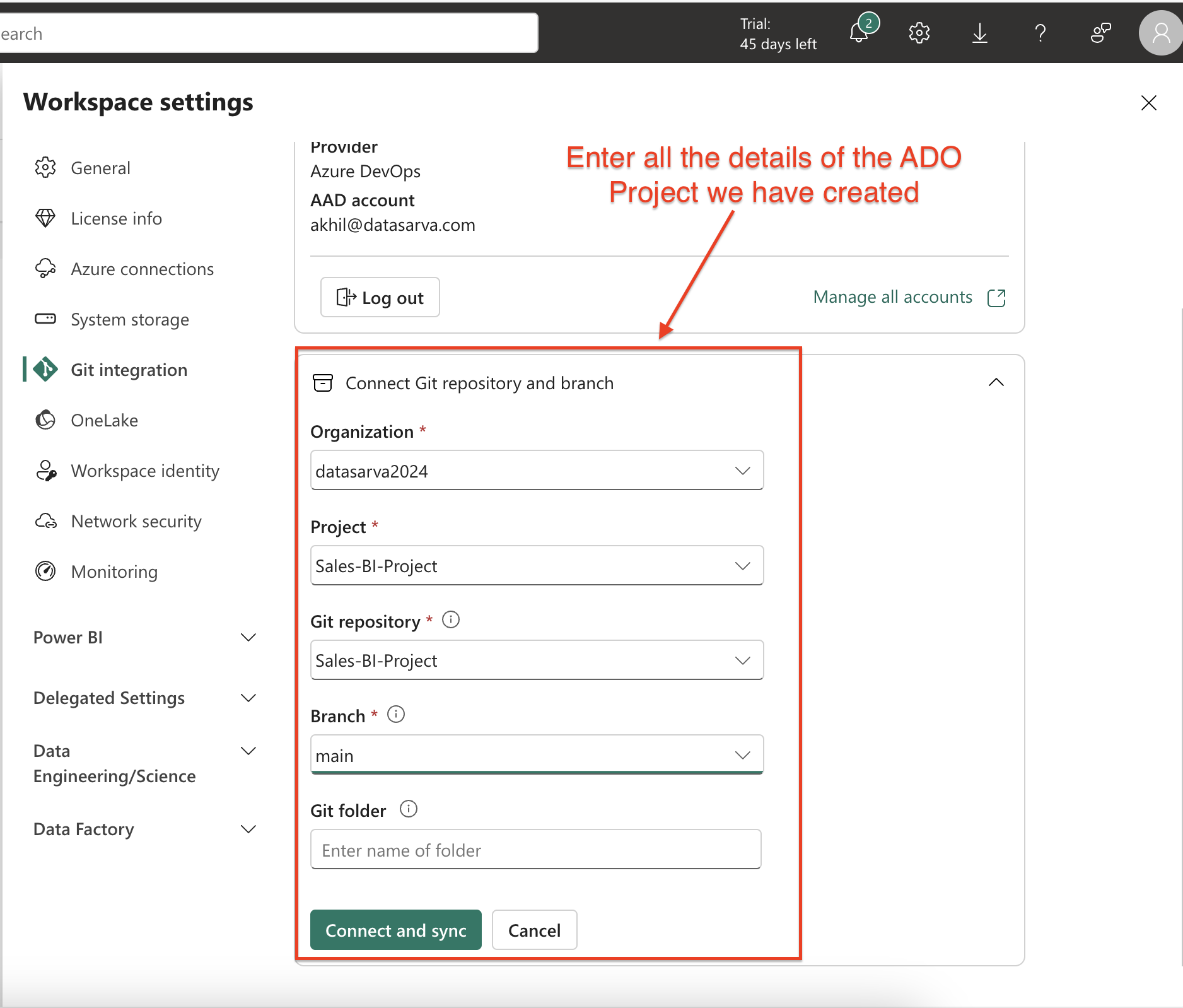Screen dimensions: 1183x1008
Task: Collapse Connect Git repository and branch
Action: [x=996, y=382]
